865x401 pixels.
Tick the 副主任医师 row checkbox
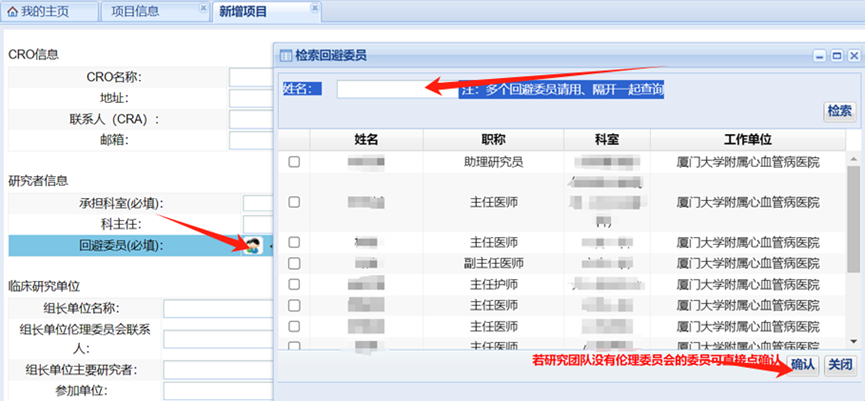[294, 263]
